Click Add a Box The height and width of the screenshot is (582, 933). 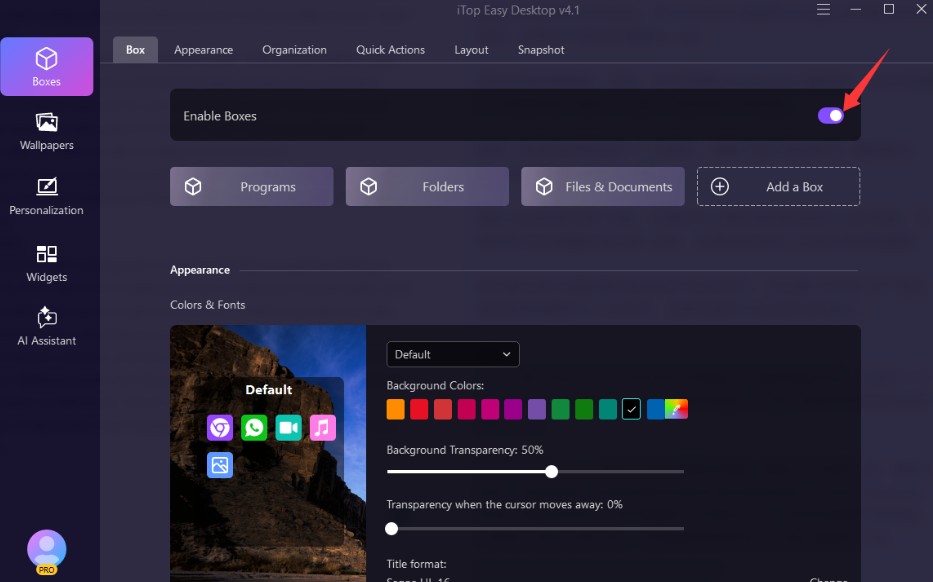778,187
